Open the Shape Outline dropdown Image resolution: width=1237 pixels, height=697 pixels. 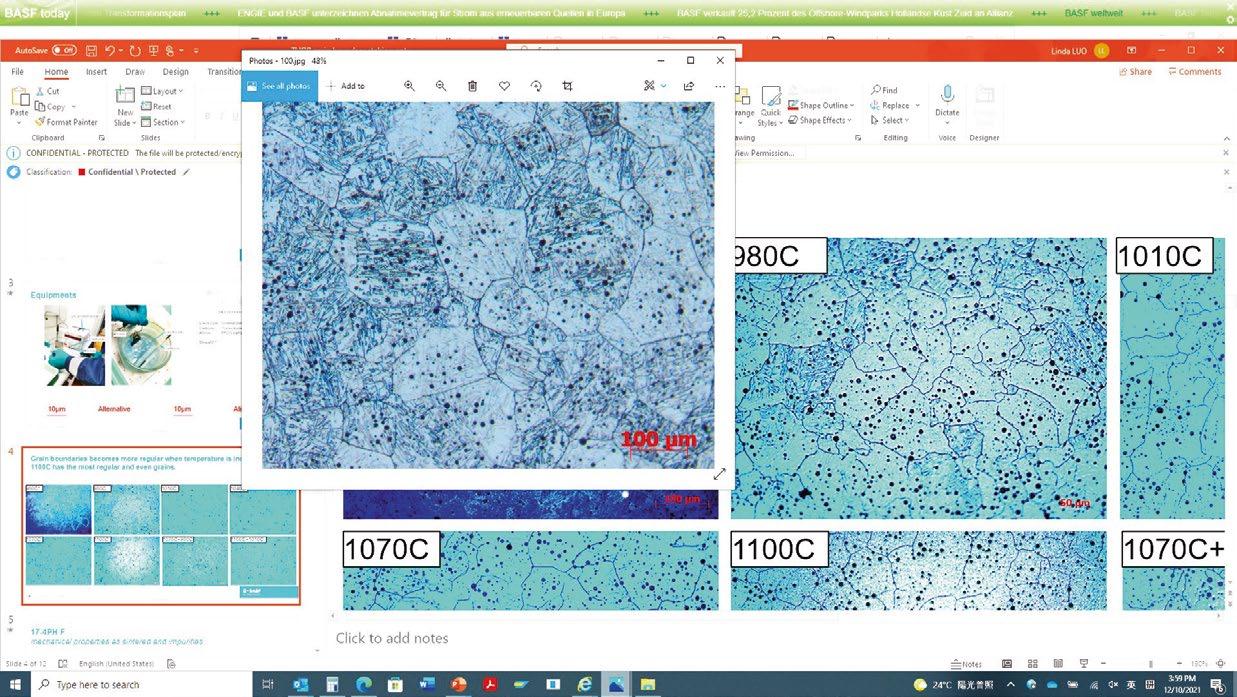tap(822, 105)
